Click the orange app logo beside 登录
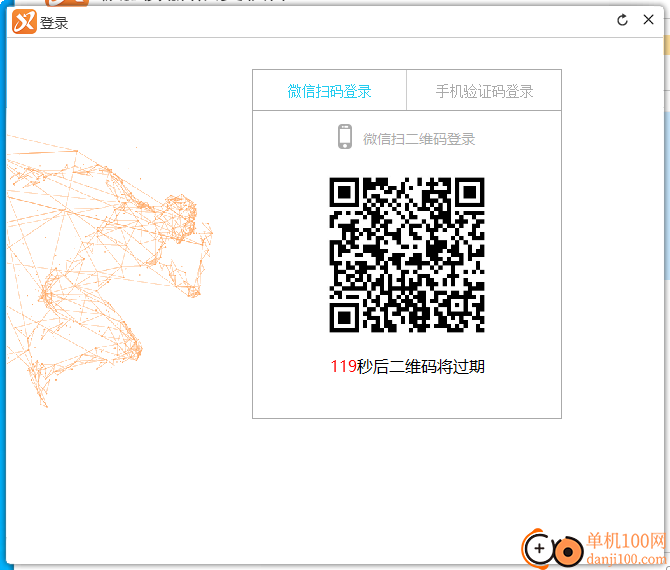The width and height of the screenshot is (670, 570). pos(24,21)
